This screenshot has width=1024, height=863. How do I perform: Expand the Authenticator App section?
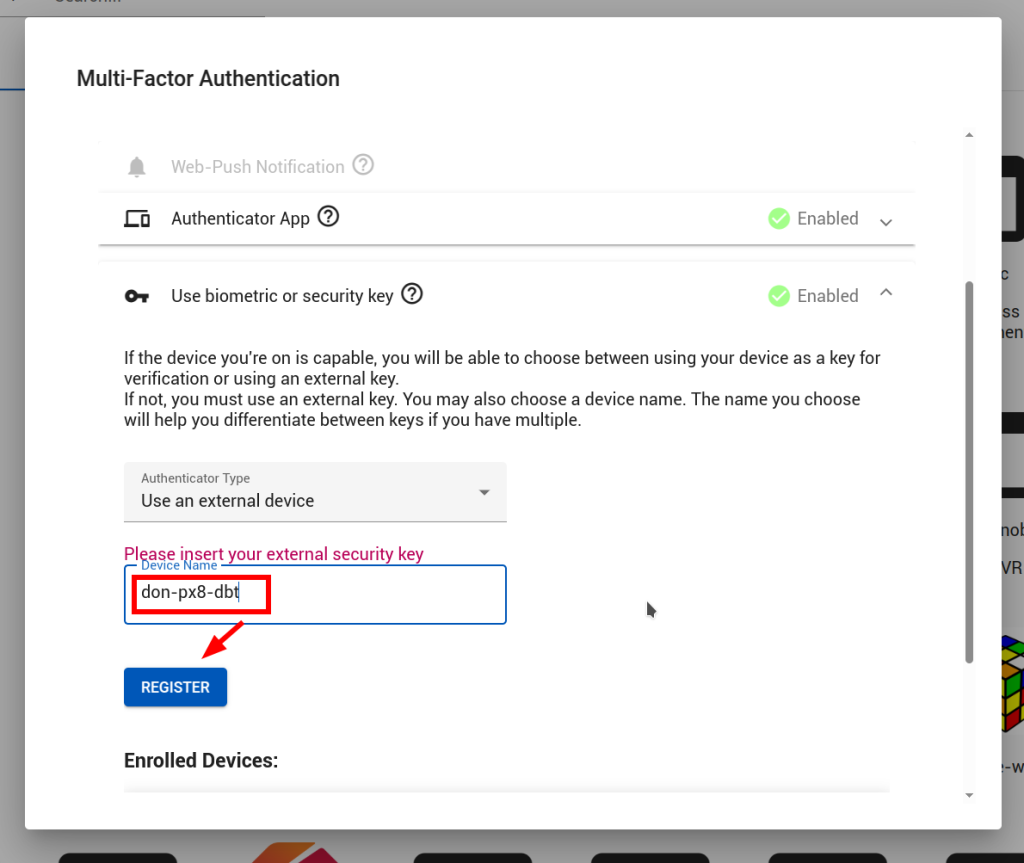click(x=886, y=222)
